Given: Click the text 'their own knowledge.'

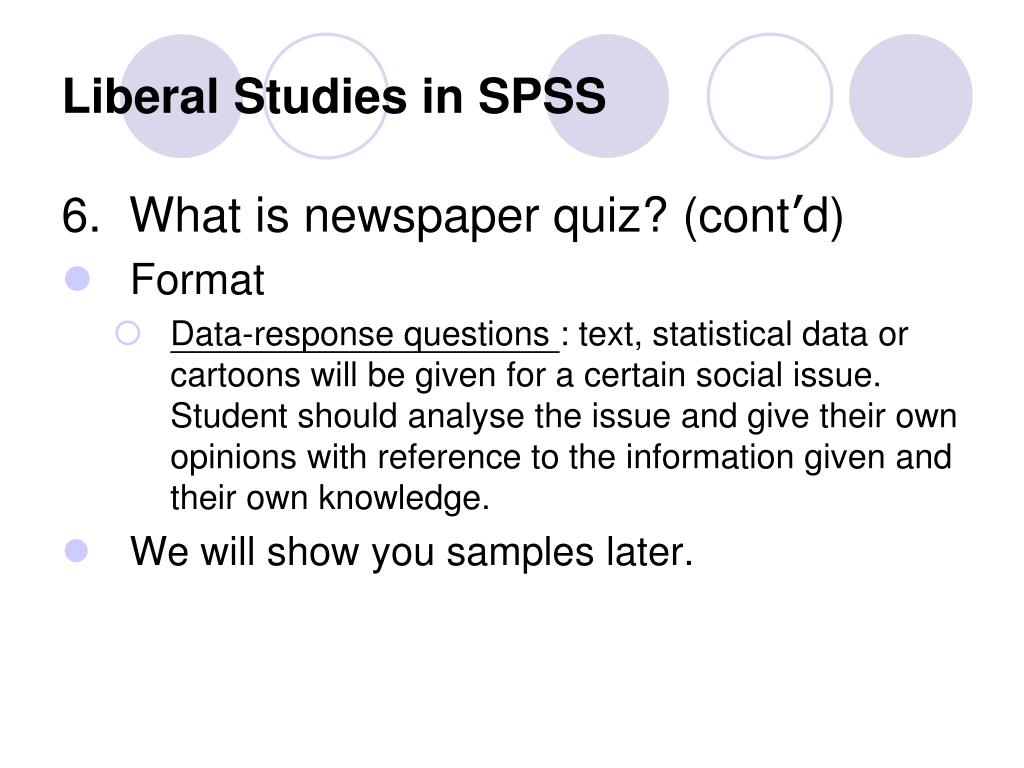Looking at the screenshot, I should (x=330, y=498).
